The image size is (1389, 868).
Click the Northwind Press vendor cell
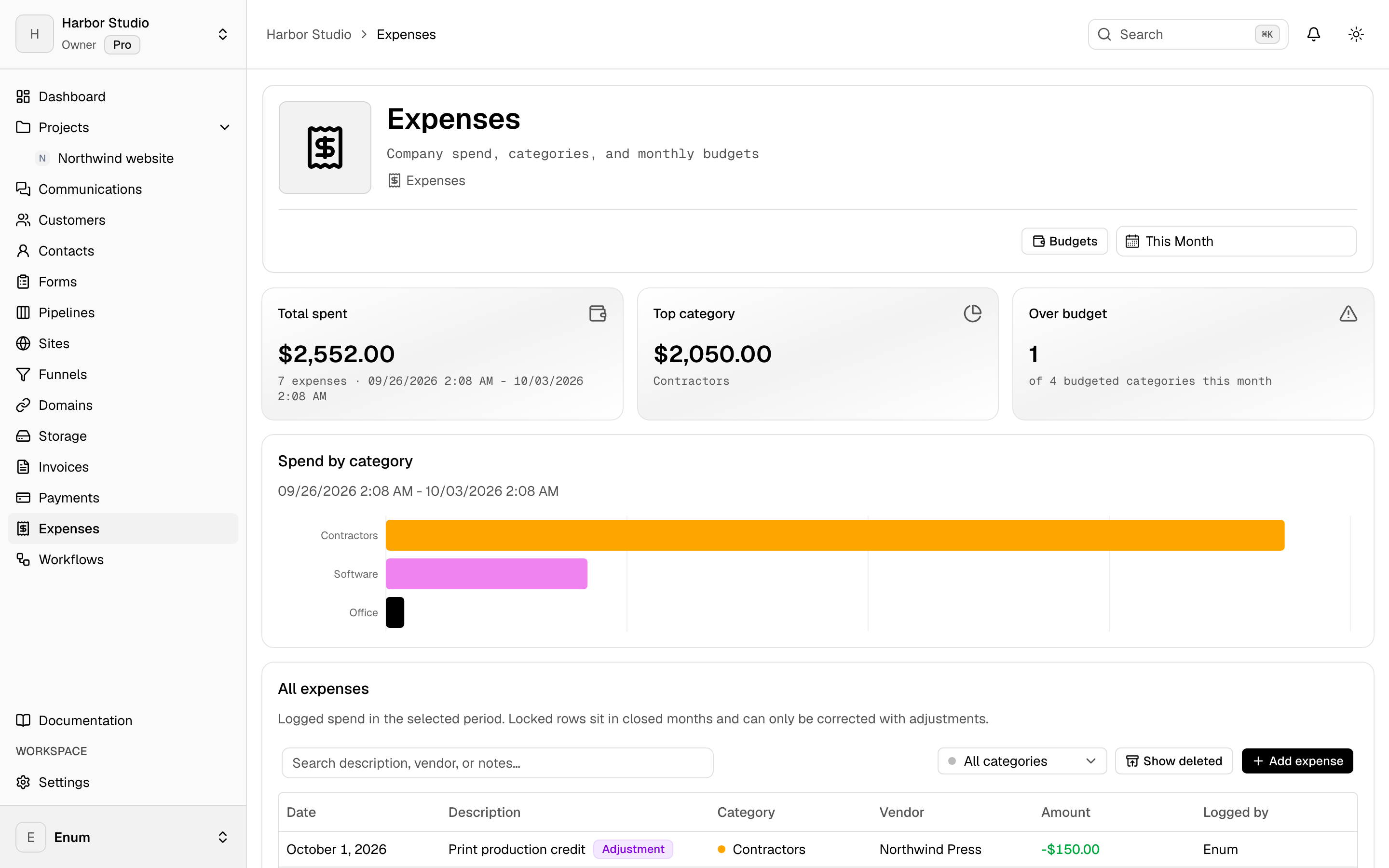pos(930,849)
